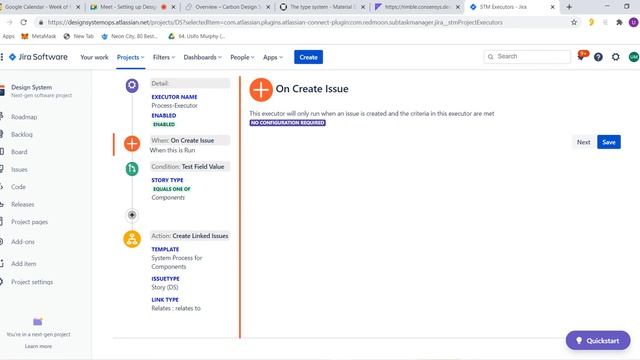This screenshot has height=360, width=640.
Task: Click the green Condition branch step icon
Action: point(132,169)
